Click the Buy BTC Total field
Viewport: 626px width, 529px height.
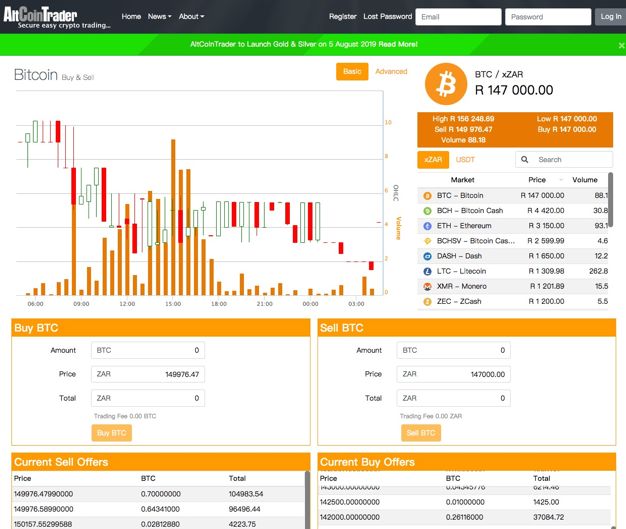coord(148,398)
